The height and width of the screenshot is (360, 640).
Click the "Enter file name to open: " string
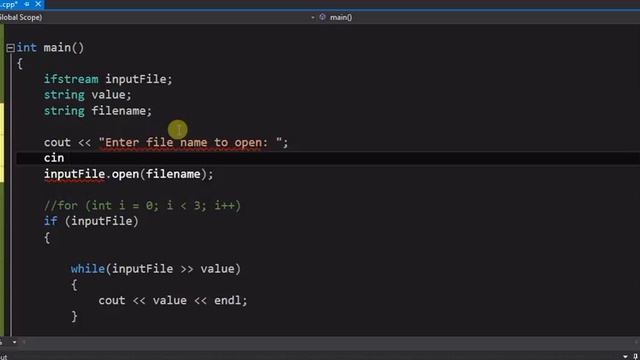coord(190,142)
